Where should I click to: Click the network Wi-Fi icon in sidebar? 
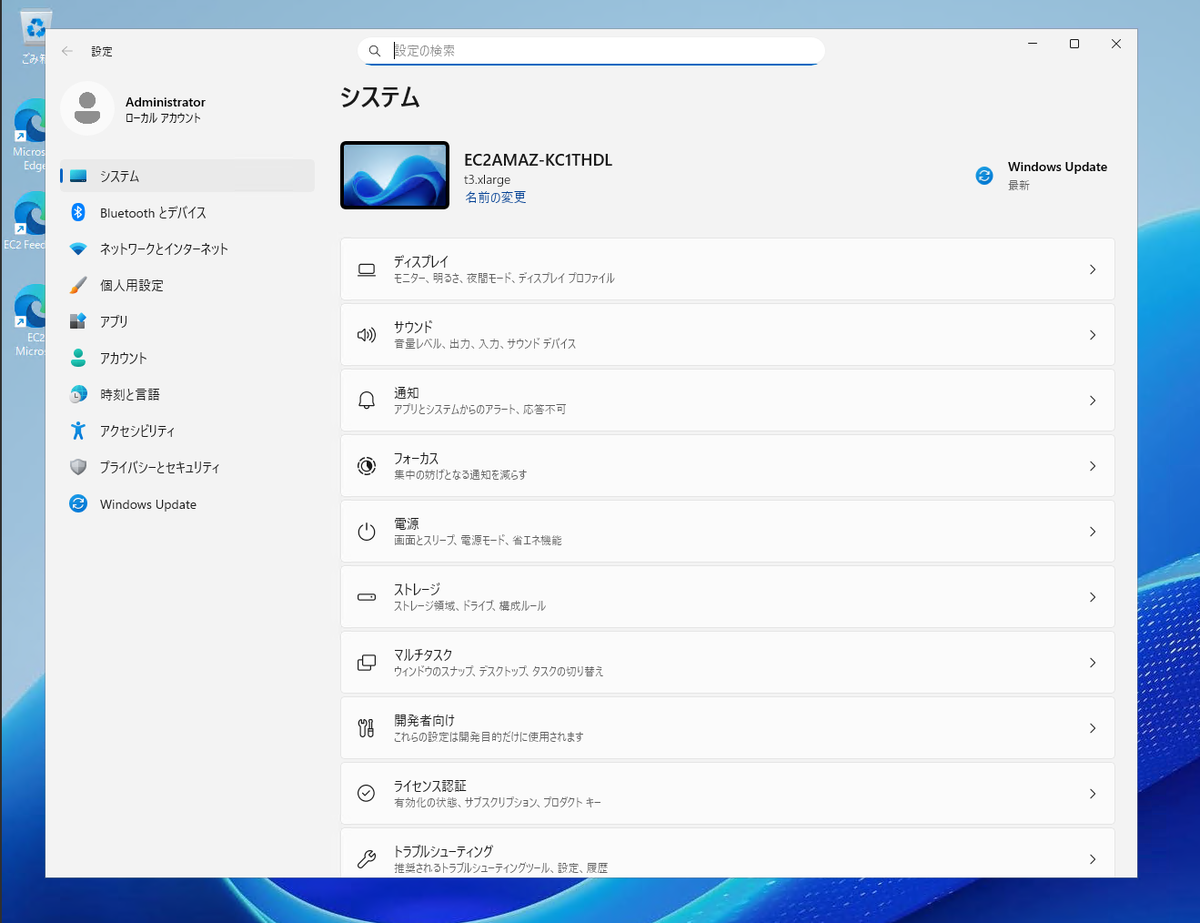pyautogui.click(x=78, y=249)
